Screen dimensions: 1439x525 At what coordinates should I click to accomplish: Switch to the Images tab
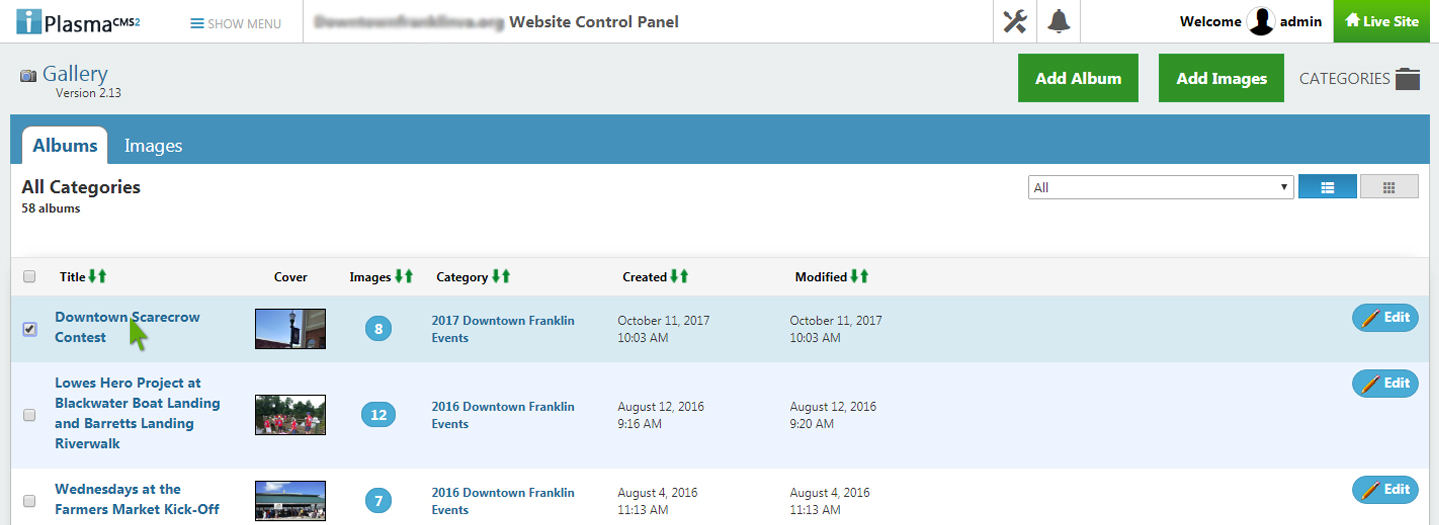pos(153,145)
